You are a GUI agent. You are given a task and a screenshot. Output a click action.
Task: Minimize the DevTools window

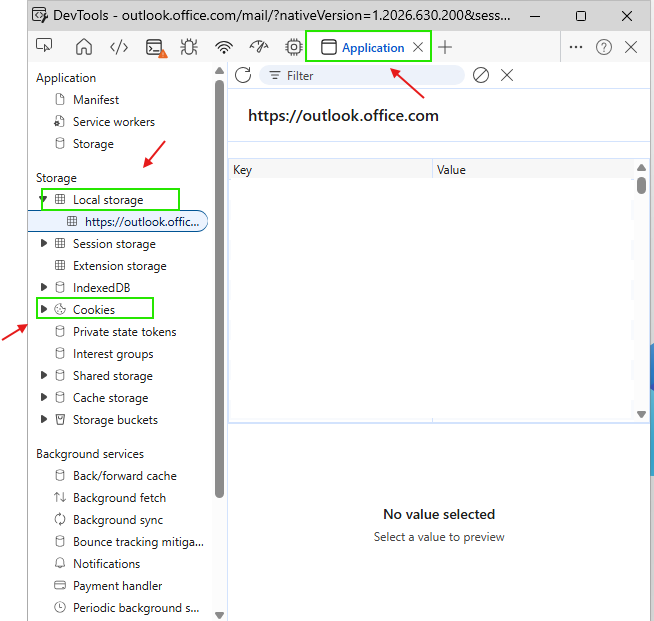(535, 17)
